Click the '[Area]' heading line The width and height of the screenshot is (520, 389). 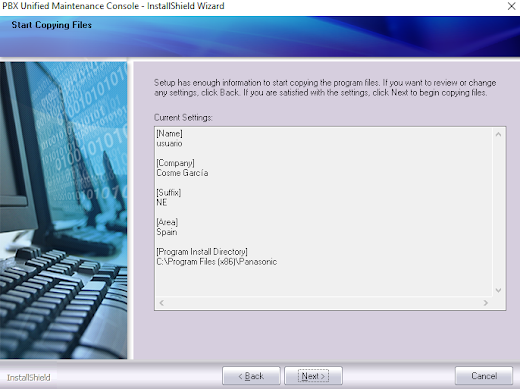[x=167, y=222]
